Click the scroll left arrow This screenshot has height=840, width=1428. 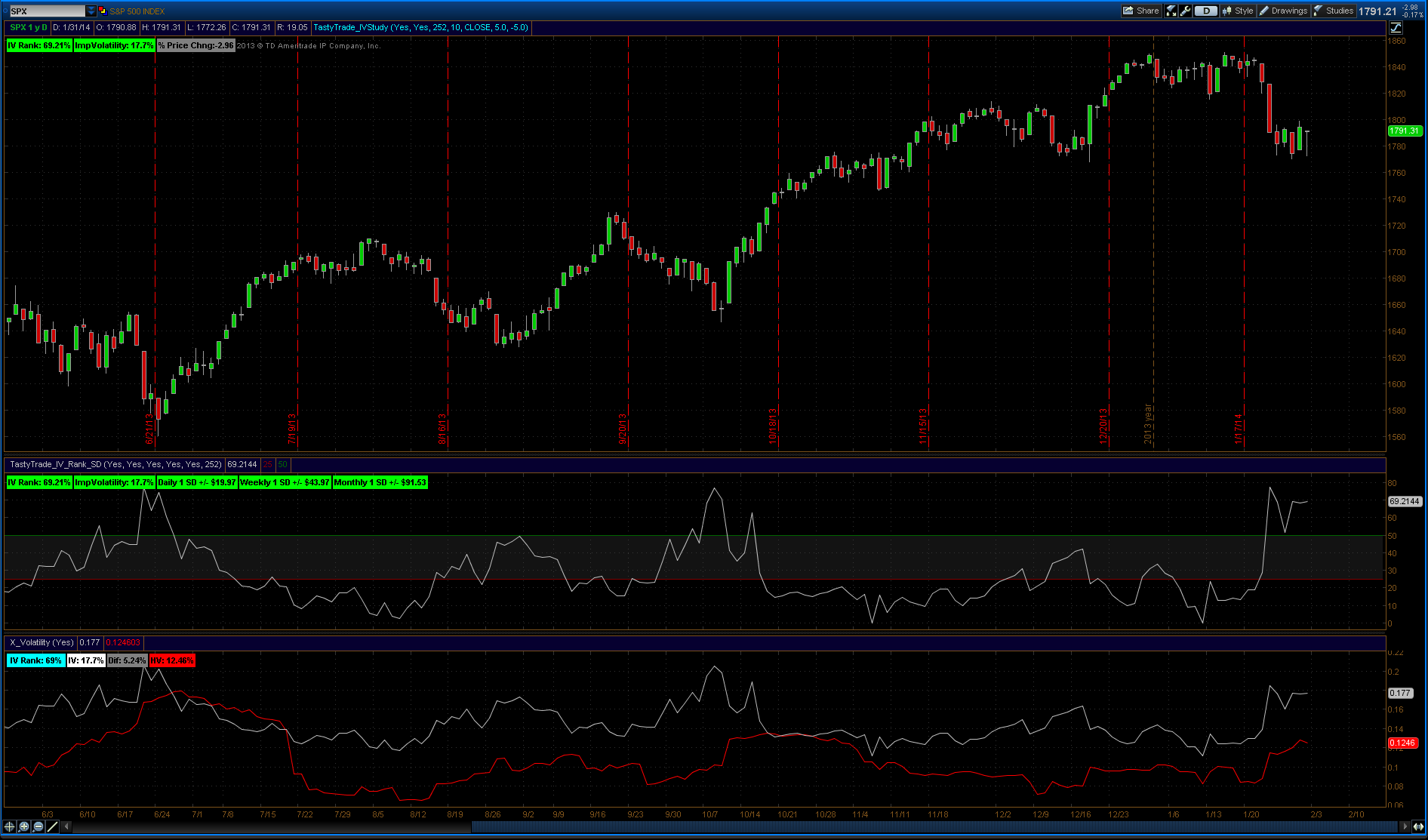66,826
